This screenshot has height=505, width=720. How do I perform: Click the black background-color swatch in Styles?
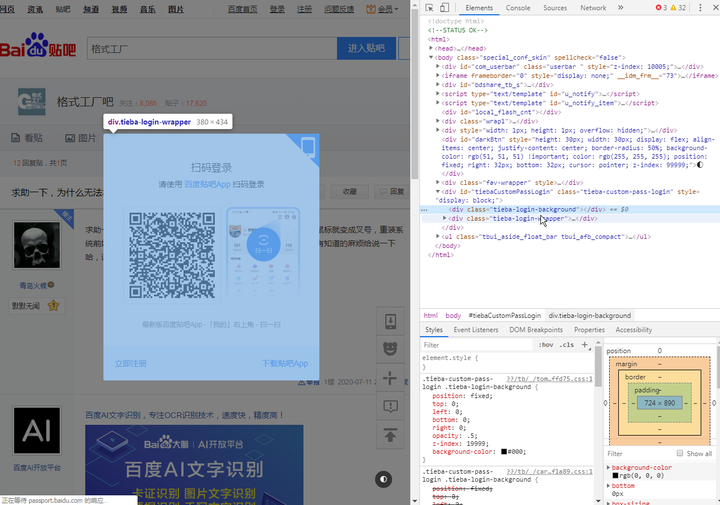tap(506, 450)
